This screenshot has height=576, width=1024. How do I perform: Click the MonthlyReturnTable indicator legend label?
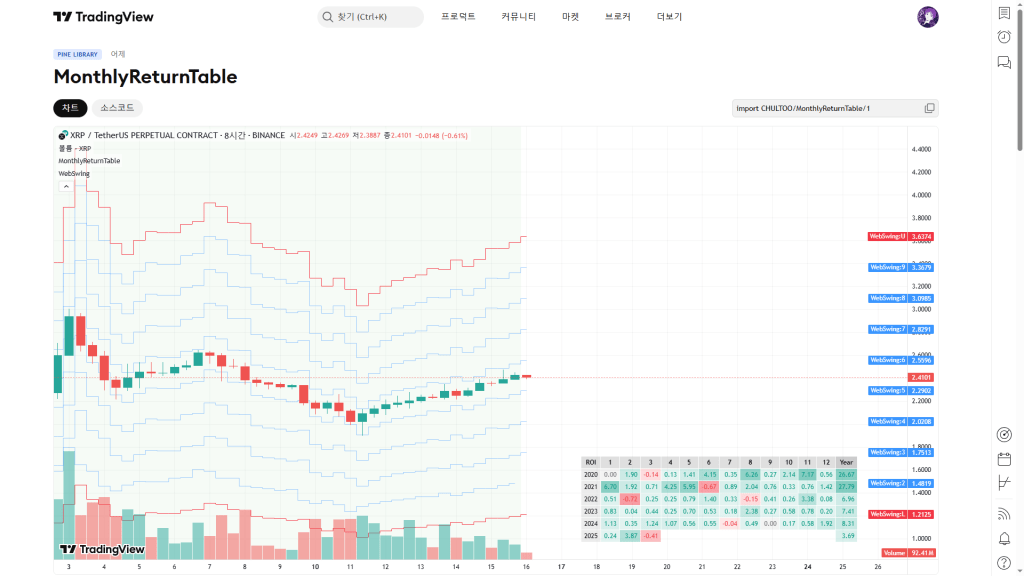click(x=89, y=161)
